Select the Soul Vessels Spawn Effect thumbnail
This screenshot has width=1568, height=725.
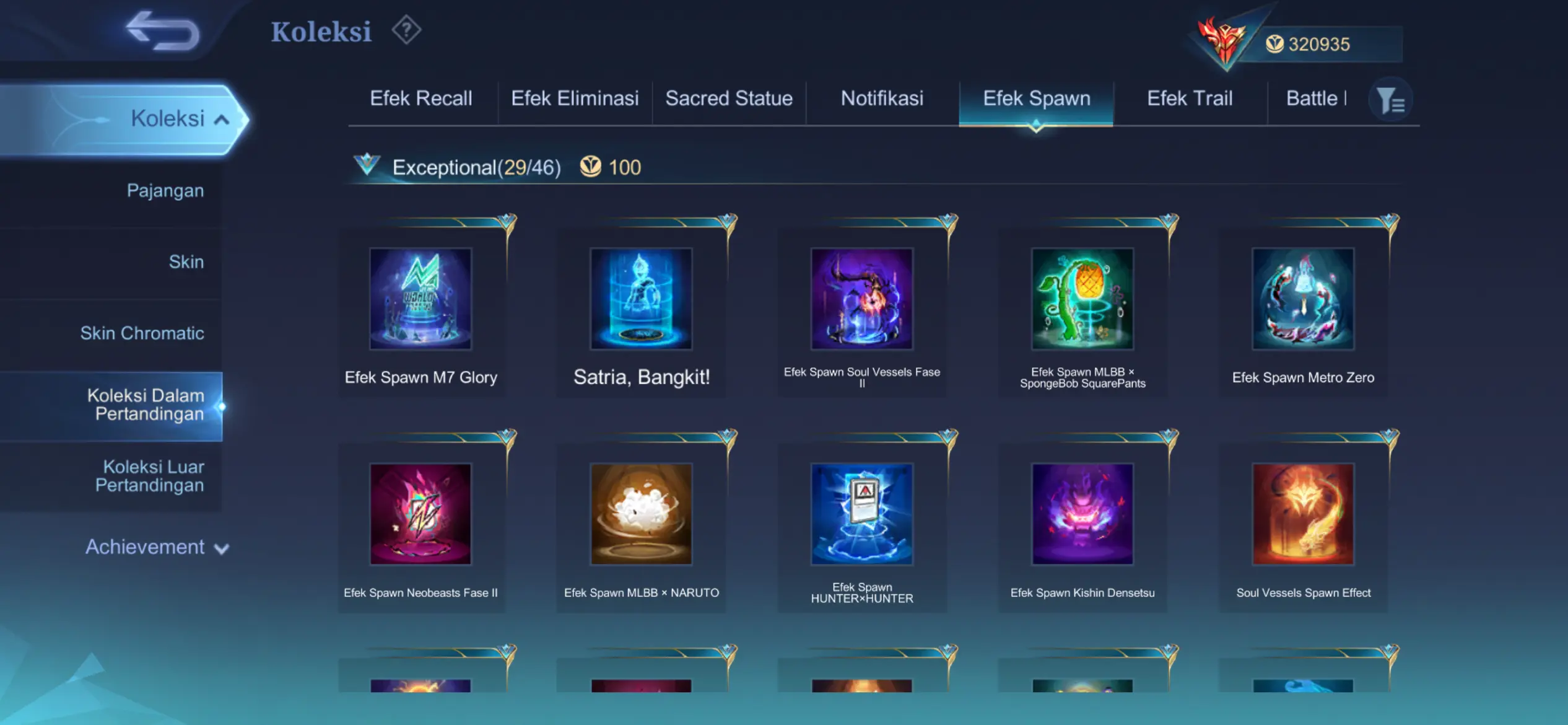click(1303, 514)
